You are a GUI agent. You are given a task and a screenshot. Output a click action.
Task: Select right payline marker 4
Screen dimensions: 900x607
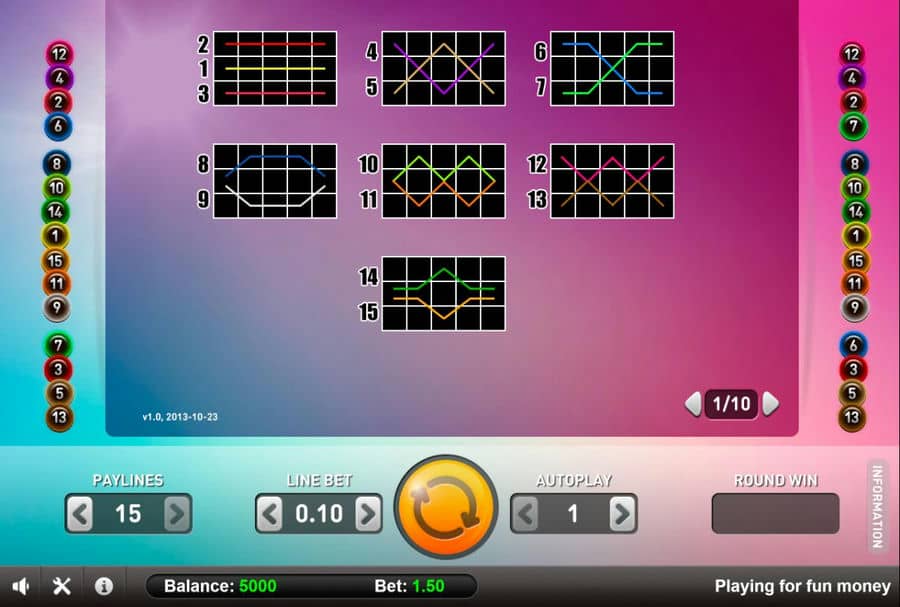852,78
